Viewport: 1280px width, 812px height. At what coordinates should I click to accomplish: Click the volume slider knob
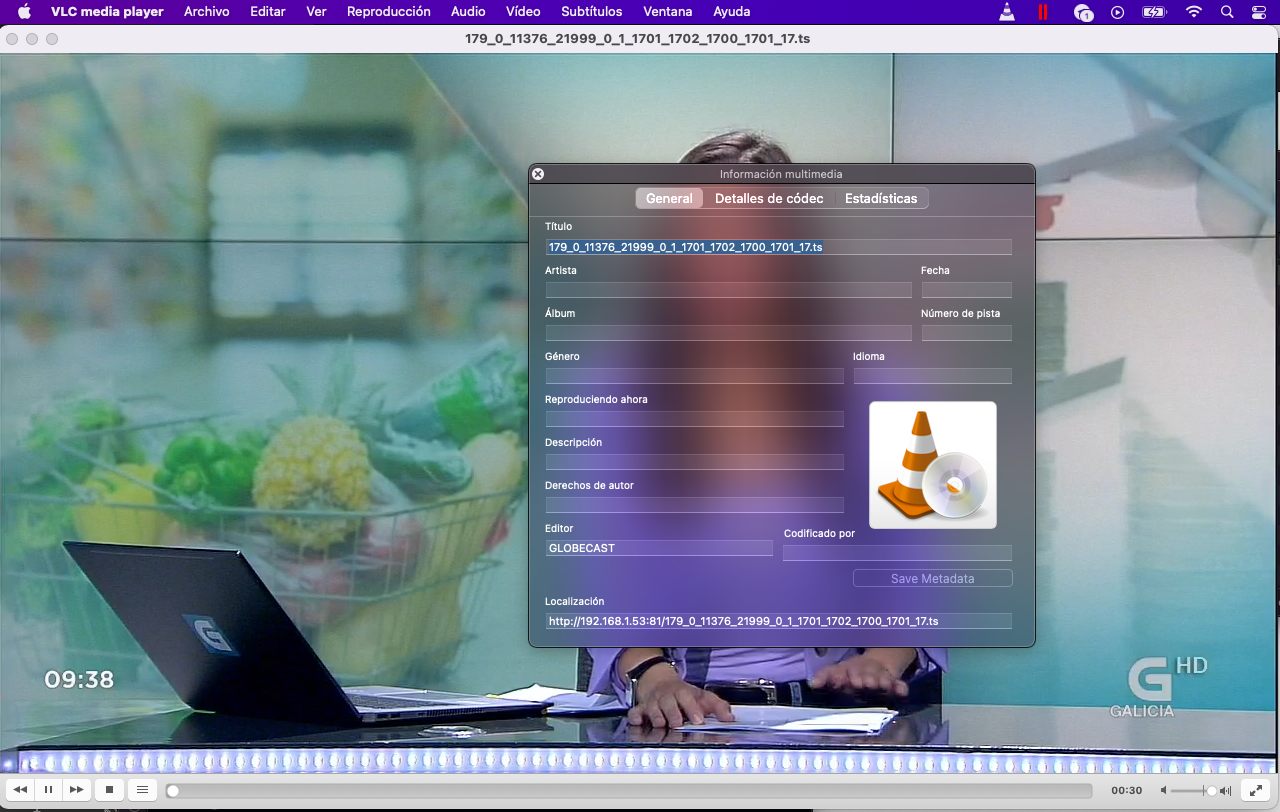point(1211,790)
